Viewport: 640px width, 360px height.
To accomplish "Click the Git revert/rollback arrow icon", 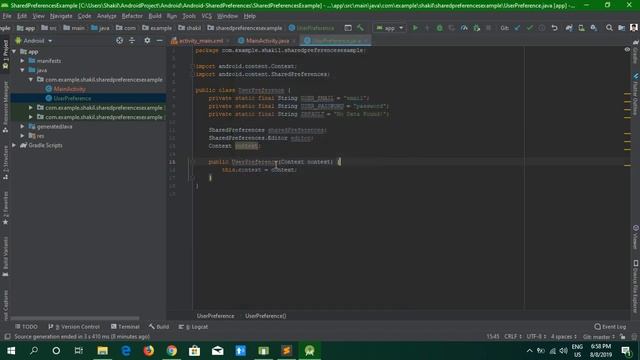I will [x=554, y=28].
